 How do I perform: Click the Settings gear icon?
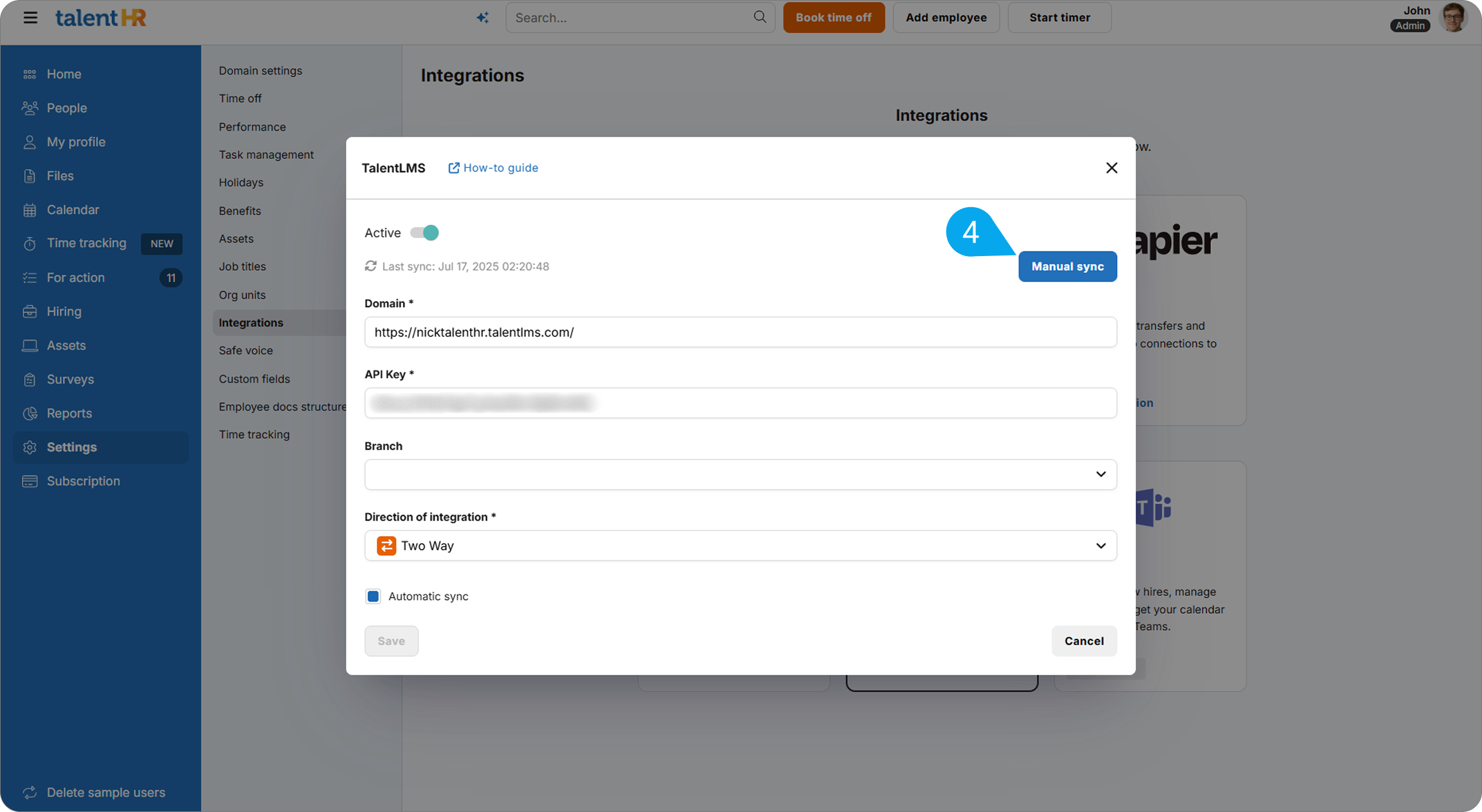click(30, 447)
